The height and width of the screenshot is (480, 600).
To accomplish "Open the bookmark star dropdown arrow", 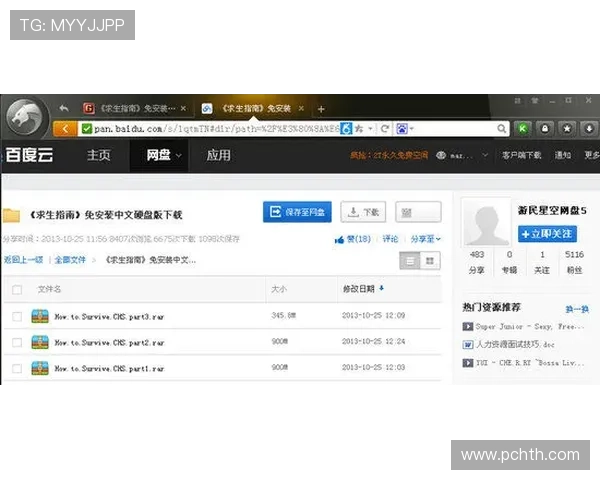I will [370, 129].
